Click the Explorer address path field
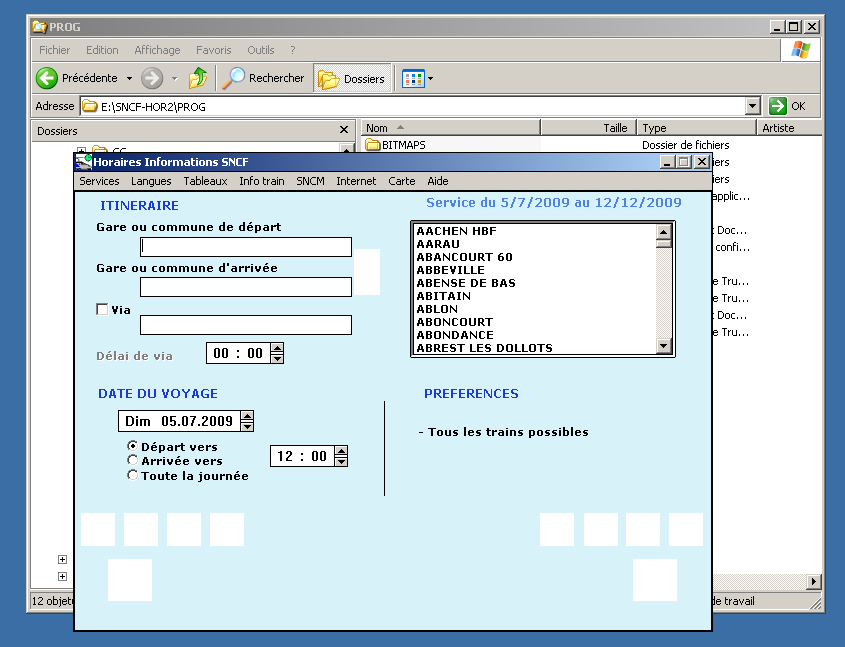This screenshot has width=845, height=647. point(413,106)
